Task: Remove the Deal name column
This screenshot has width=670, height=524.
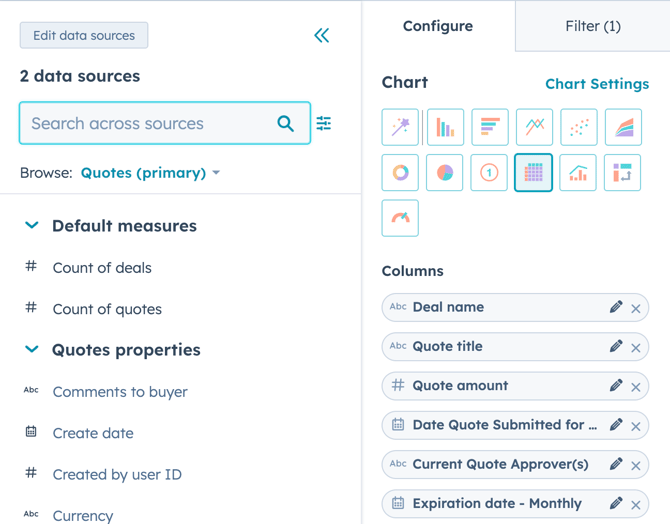Action: [x=636, y=308]
